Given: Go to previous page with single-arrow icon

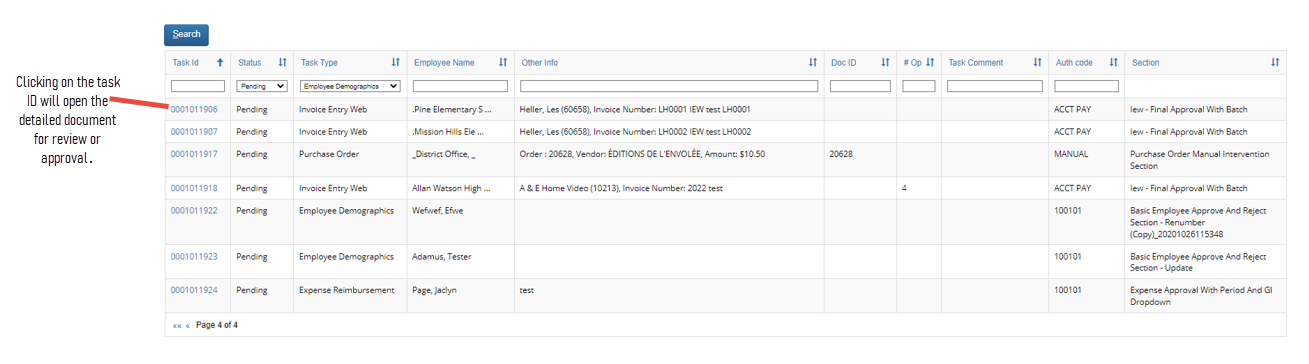Looking at the screenshot, I should point(187,326).
